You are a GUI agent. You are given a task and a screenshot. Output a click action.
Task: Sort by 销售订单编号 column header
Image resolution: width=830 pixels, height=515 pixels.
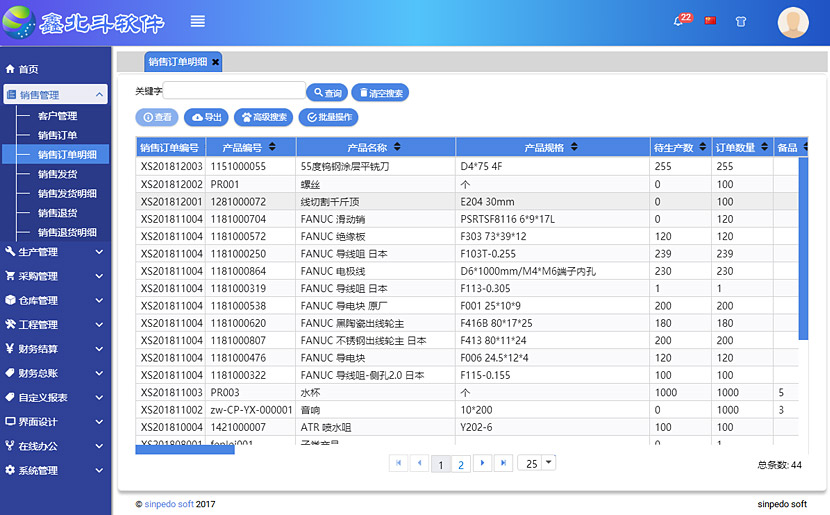pyautogui.click(x=170, y=147)
